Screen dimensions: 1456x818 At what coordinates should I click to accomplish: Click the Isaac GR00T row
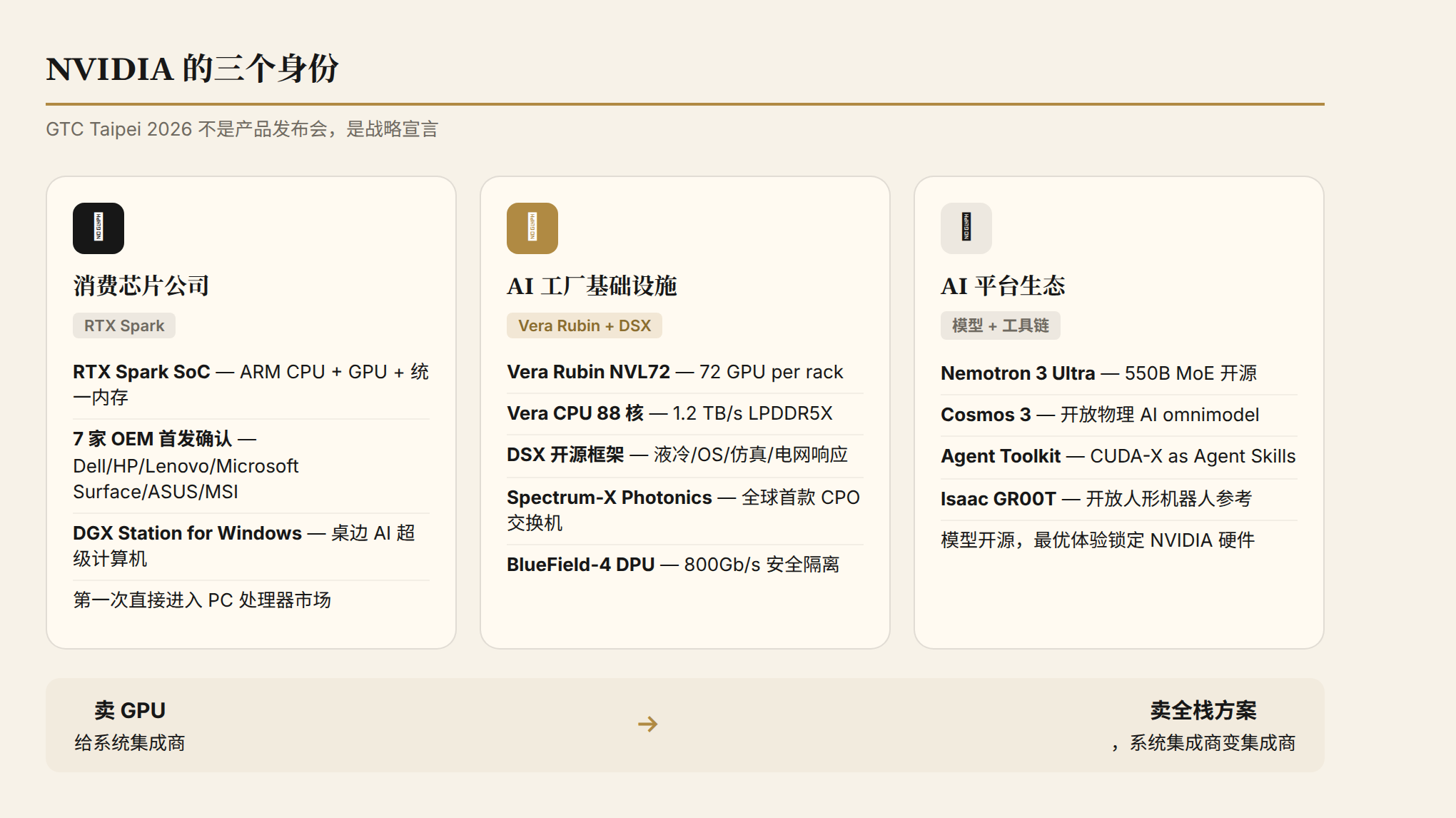(x=1119, y=499)
